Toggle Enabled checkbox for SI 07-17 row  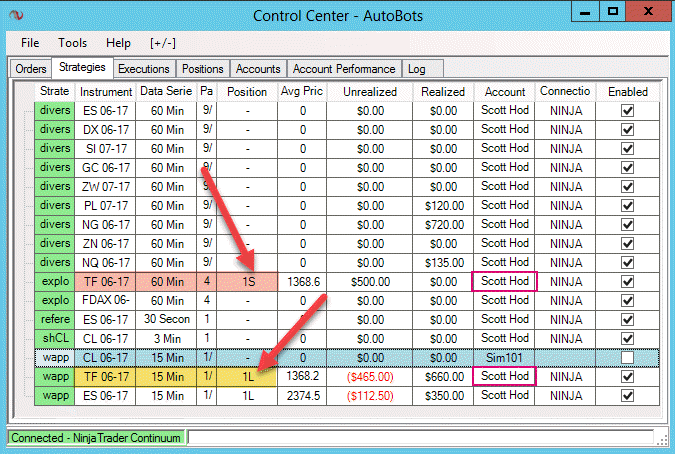click(x=627, y=149)
